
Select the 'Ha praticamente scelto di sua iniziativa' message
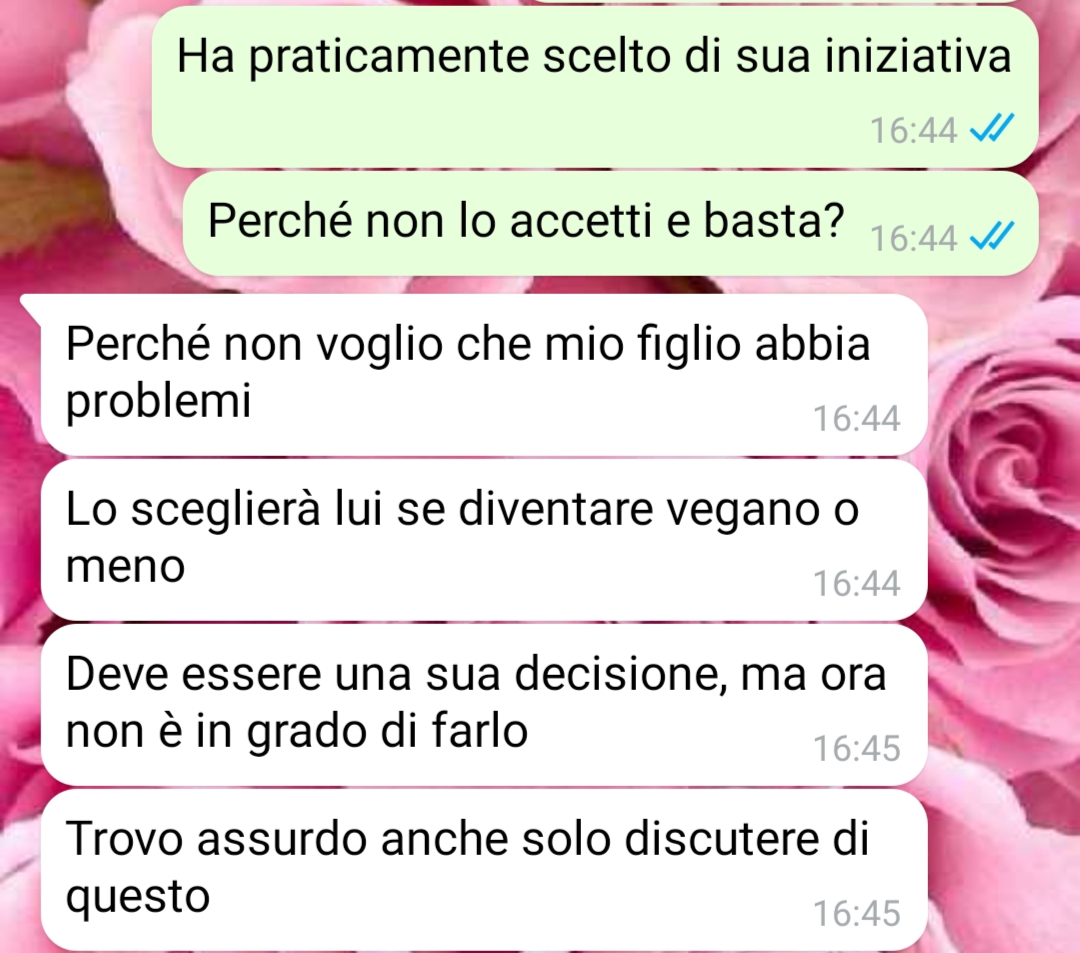coord(594,87)
